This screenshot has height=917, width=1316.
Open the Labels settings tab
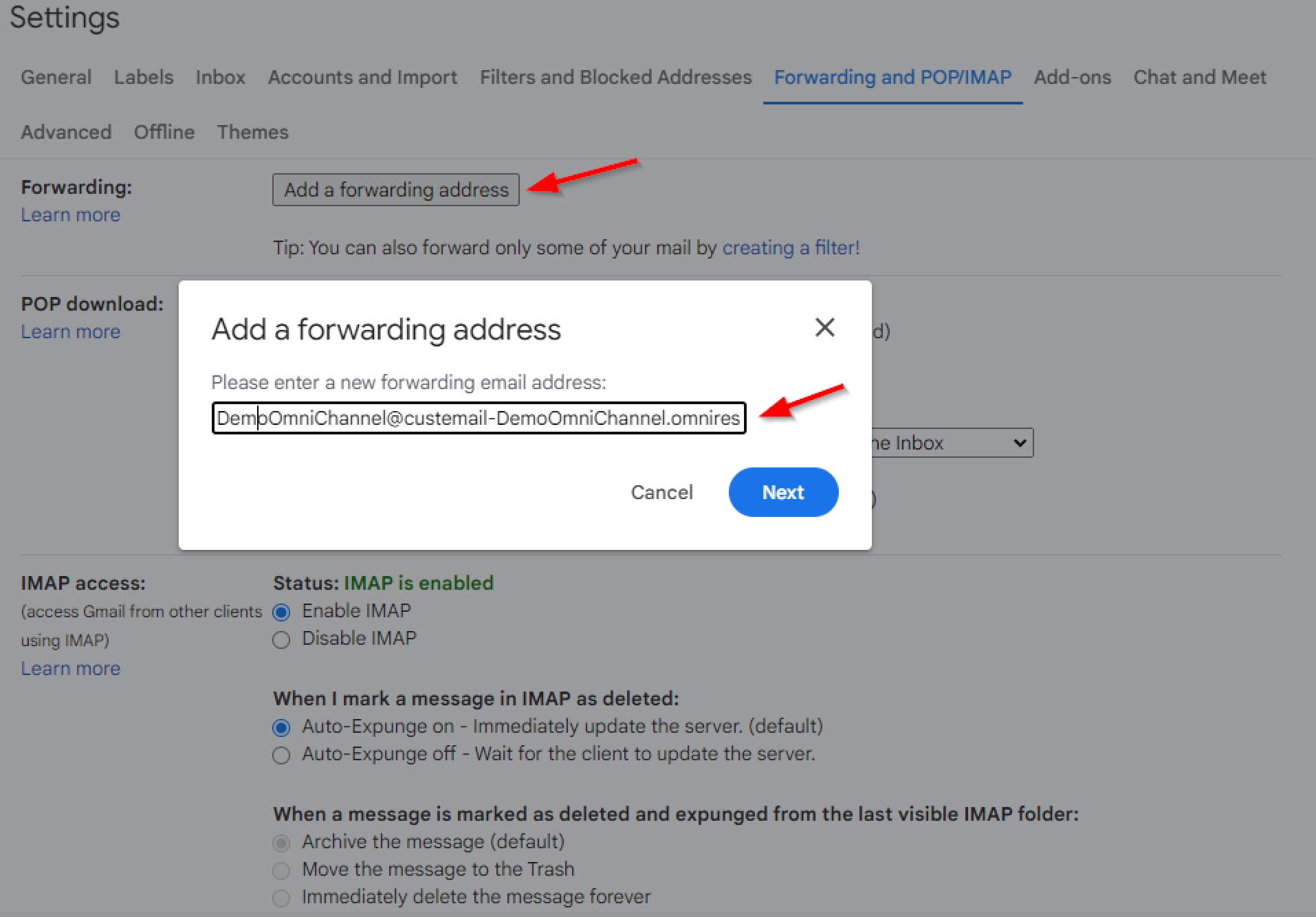[144, 77]
